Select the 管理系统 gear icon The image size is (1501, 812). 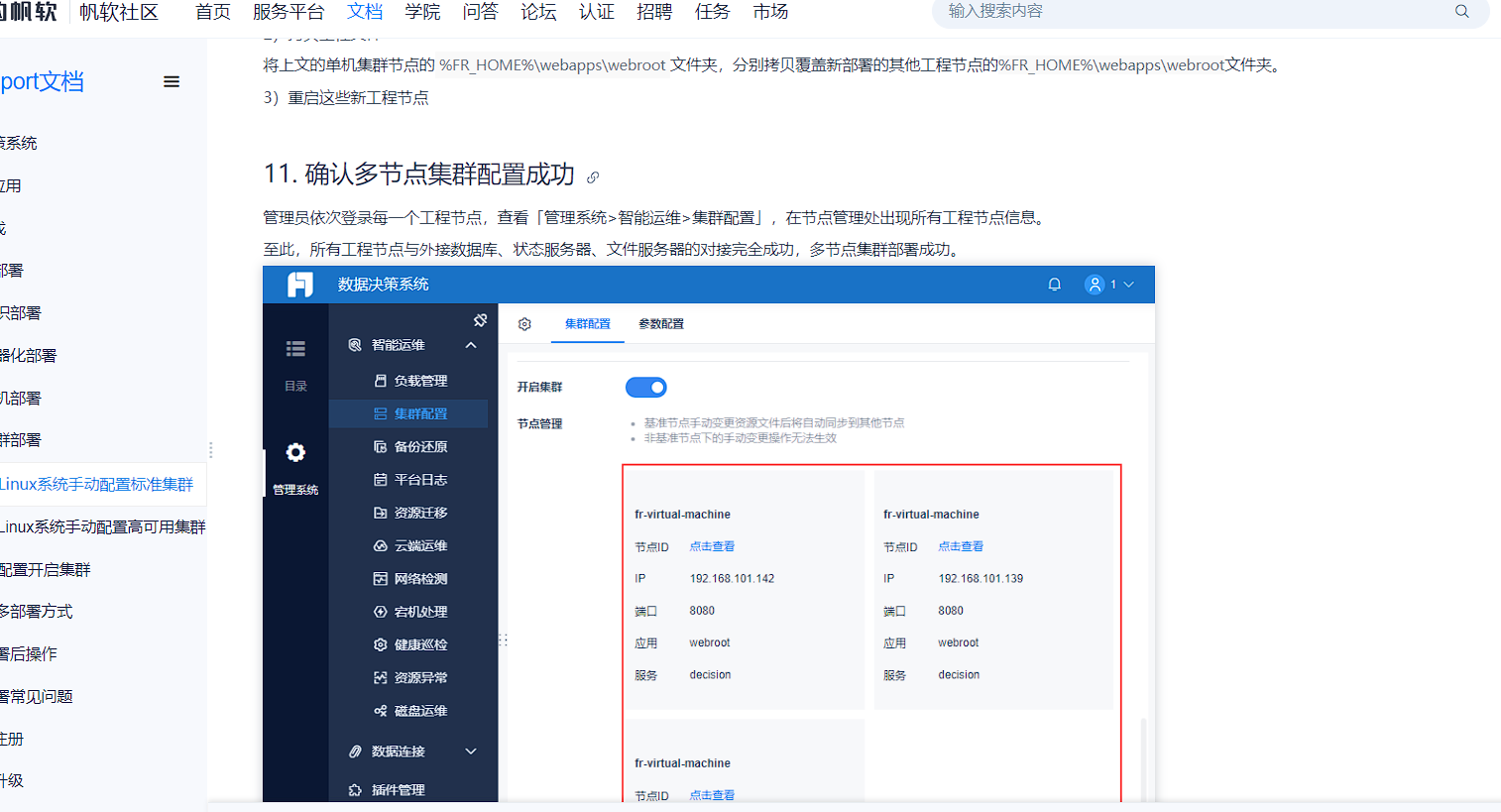coord(295,453)
